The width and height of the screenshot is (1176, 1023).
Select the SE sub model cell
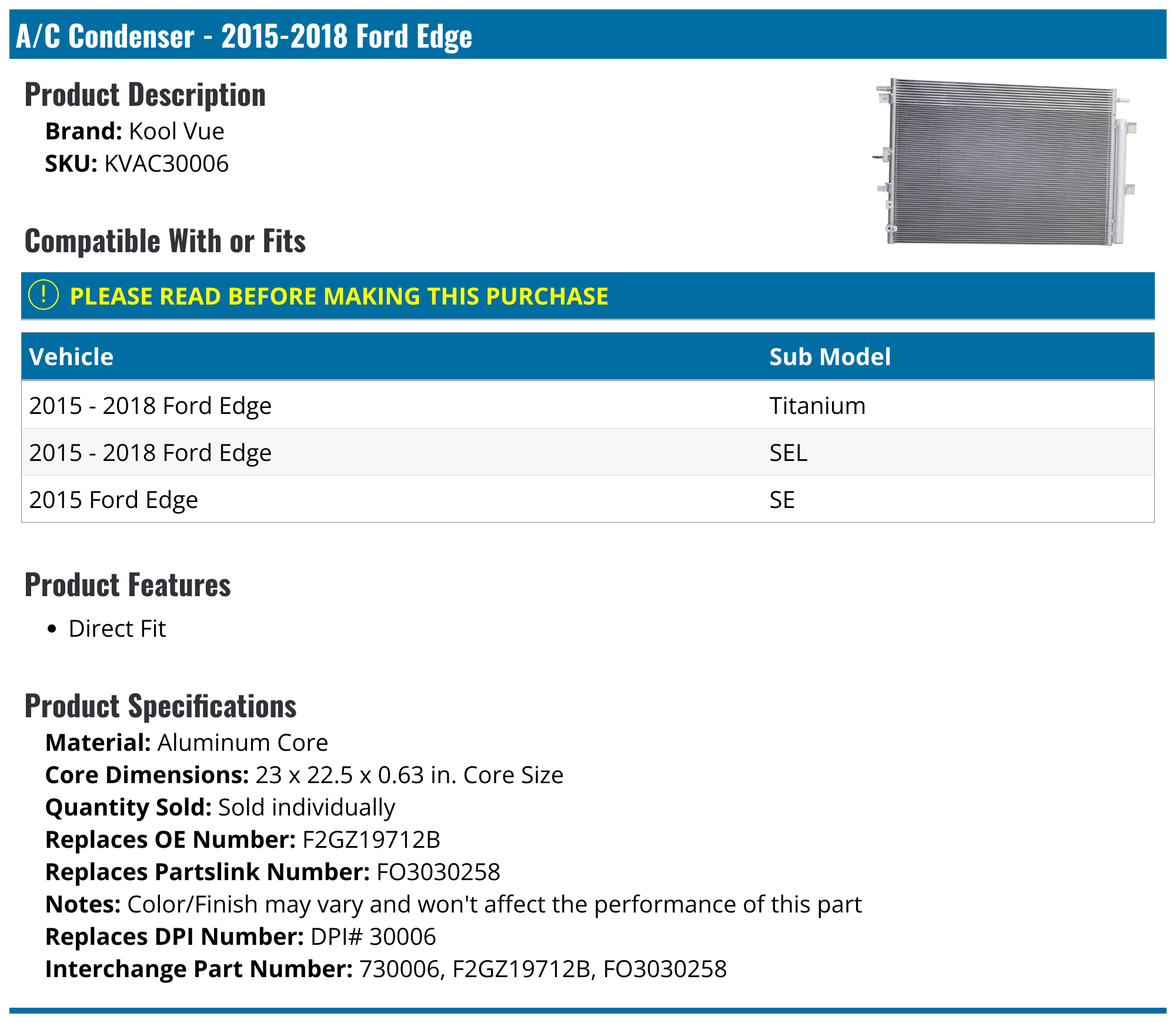point(782,500)
